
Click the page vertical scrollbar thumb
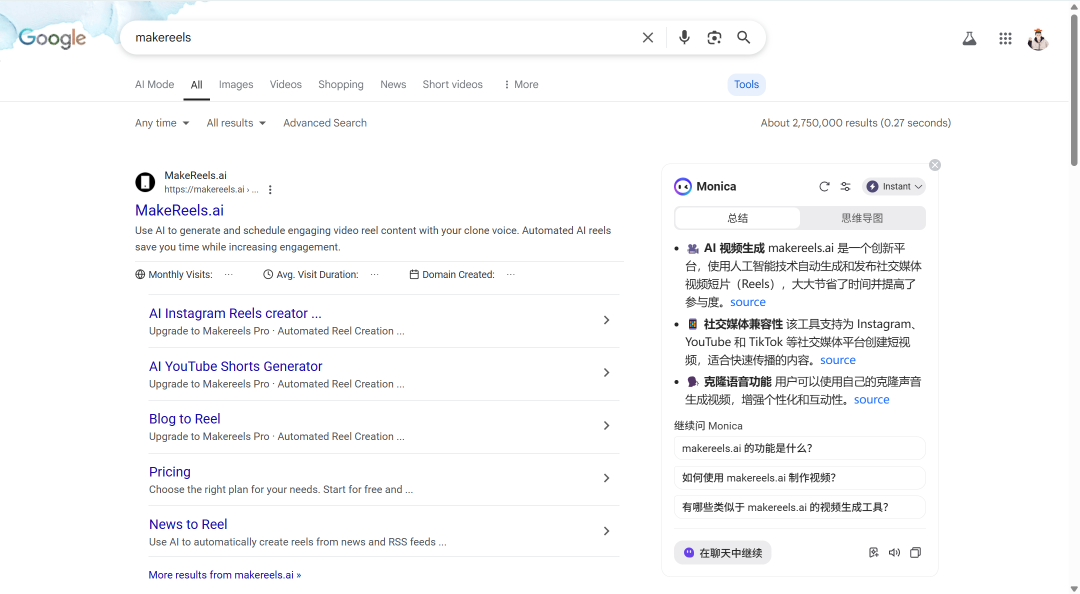point(1074,90)
